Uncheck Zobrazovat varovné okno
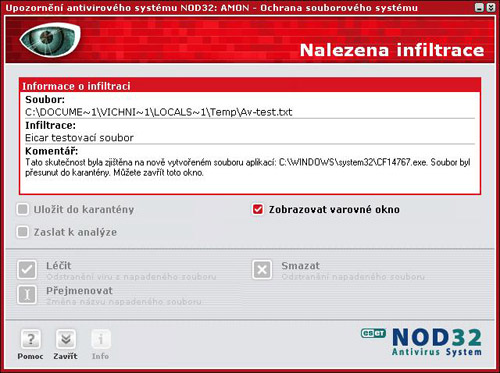Image resolution: width=500 pixels, height=373 pixels. tap(258, 209)
